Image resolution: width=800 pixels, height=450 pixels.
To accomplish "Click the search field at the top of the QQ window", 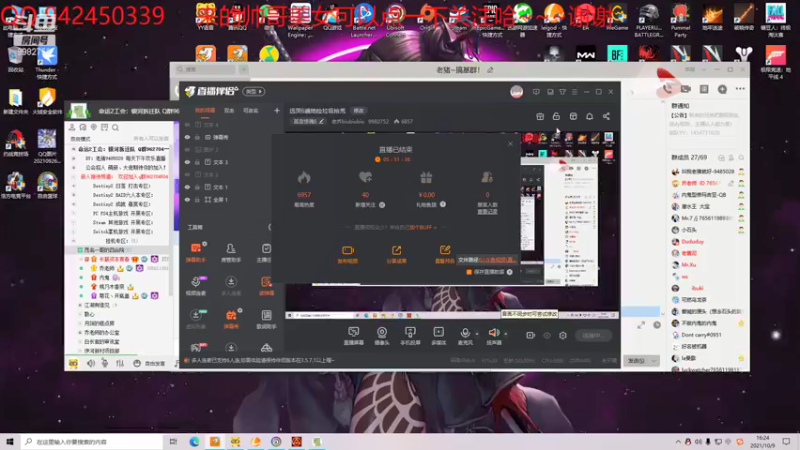I will tap(206, 69).
